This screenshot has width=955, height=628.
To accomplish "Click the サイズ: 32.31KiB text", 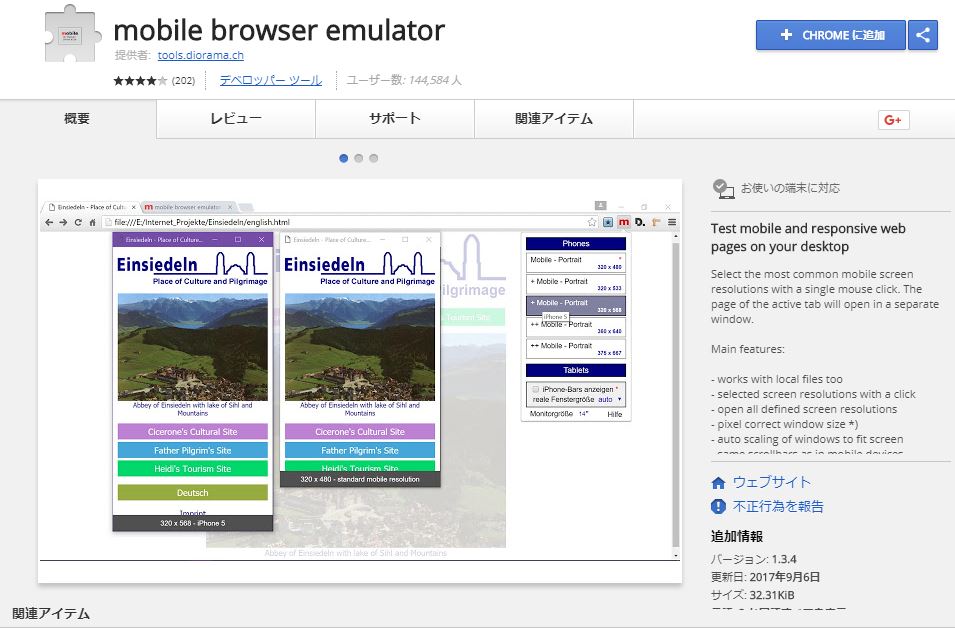I will (x=752, y=595).
